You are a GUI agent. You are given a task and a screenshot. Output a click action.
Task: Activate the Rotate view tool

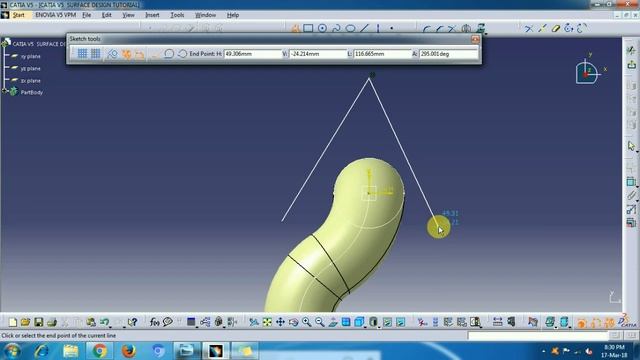coord(293,322)
